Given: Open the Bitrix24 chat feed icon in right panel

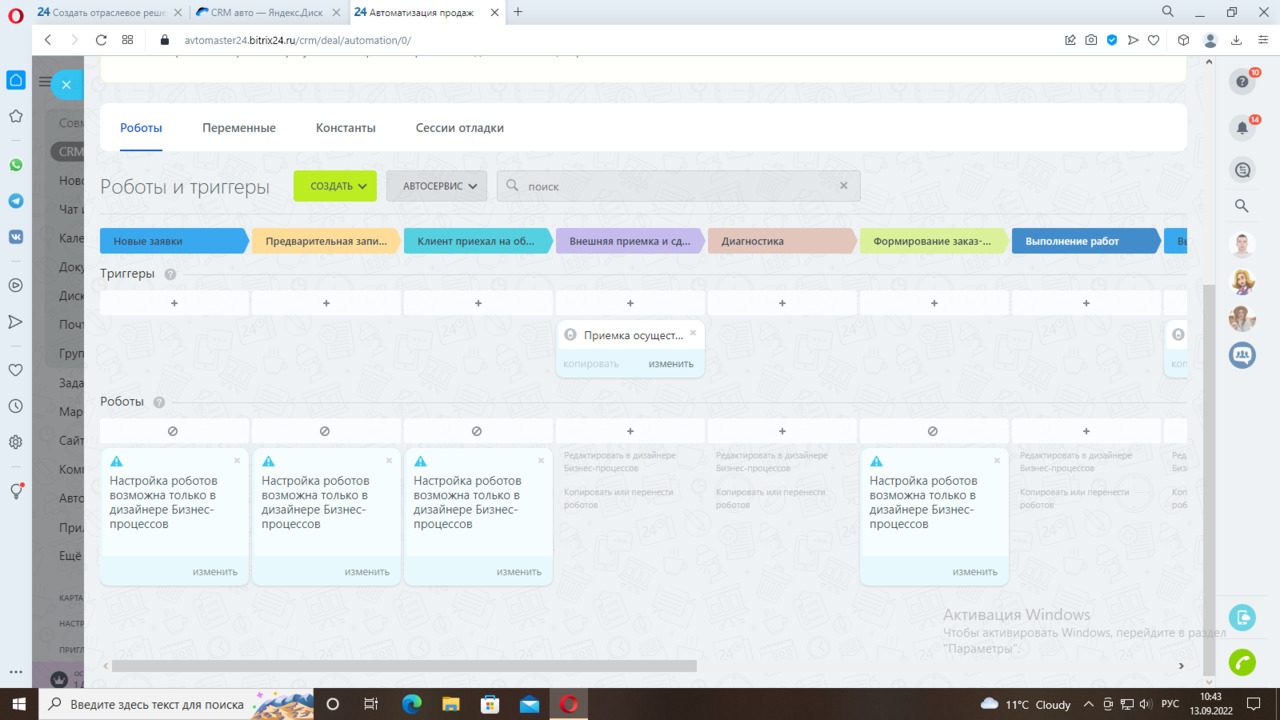Looking at the screenshot, I should coord(1243,170).
